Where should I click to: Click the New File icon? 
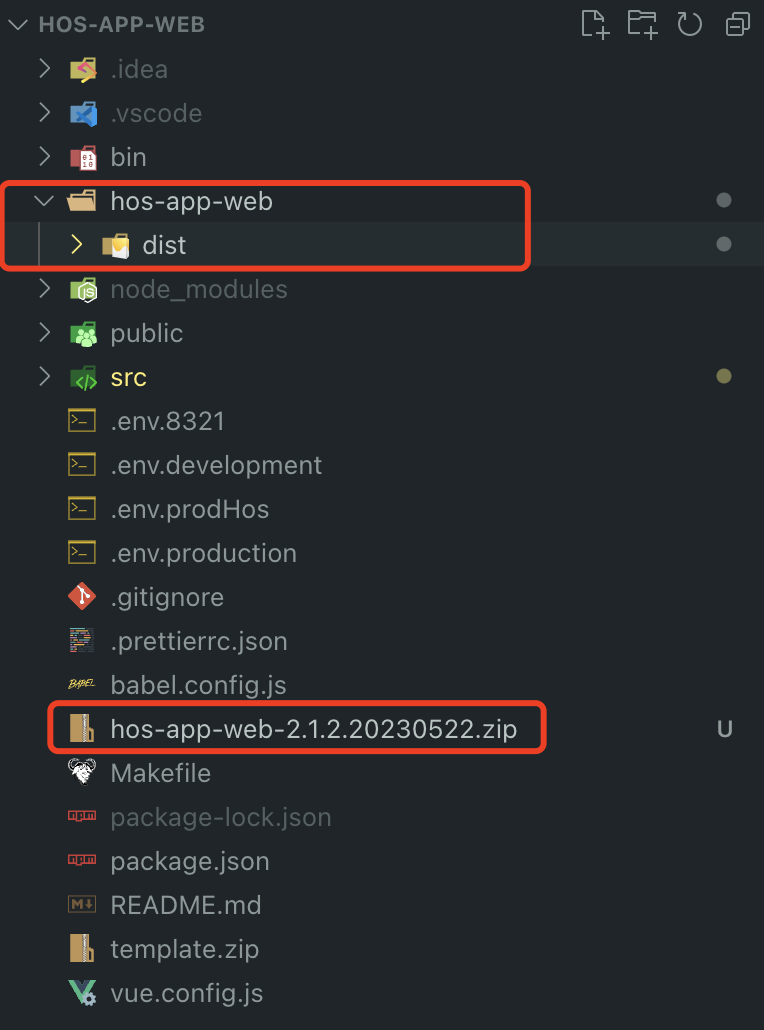tap(595, 24)
